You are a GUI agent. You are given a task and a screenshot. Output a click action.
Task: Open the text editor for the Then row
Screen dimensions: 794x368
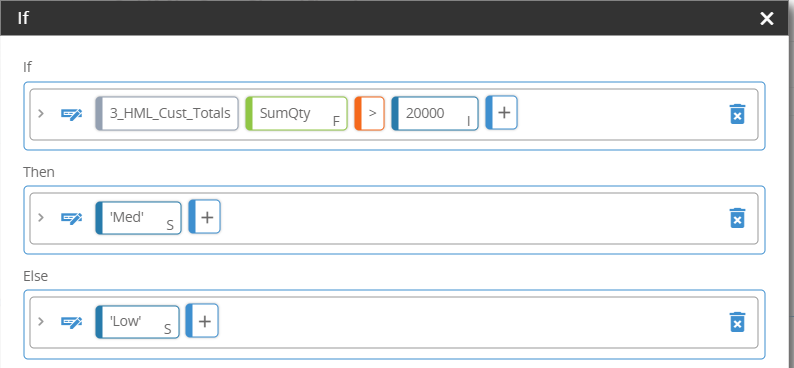[x=71, y=218]
